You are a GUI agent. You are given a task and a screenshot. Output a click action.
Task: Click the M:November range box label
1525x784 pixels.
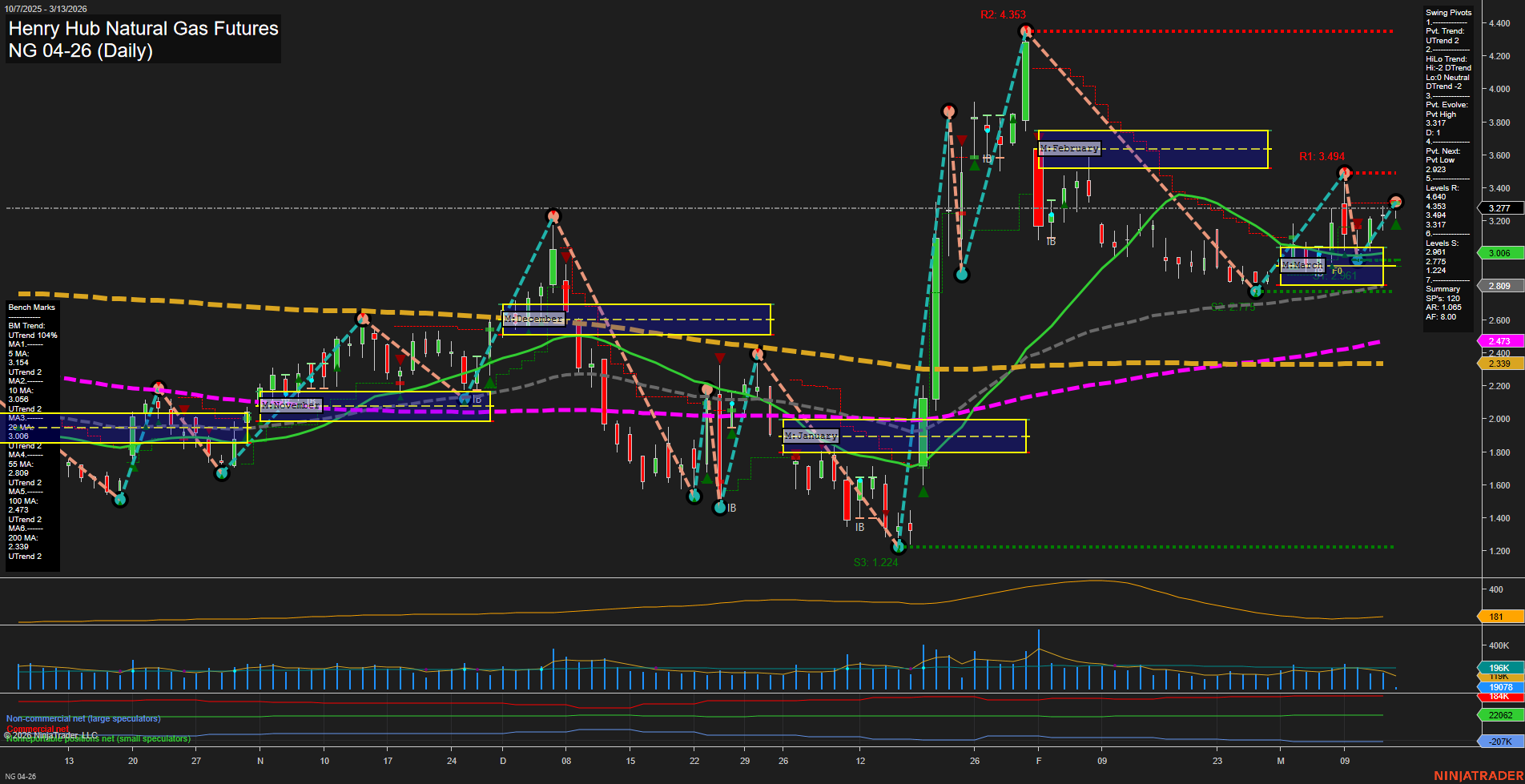pyautogui.click(x=292, y=406)
